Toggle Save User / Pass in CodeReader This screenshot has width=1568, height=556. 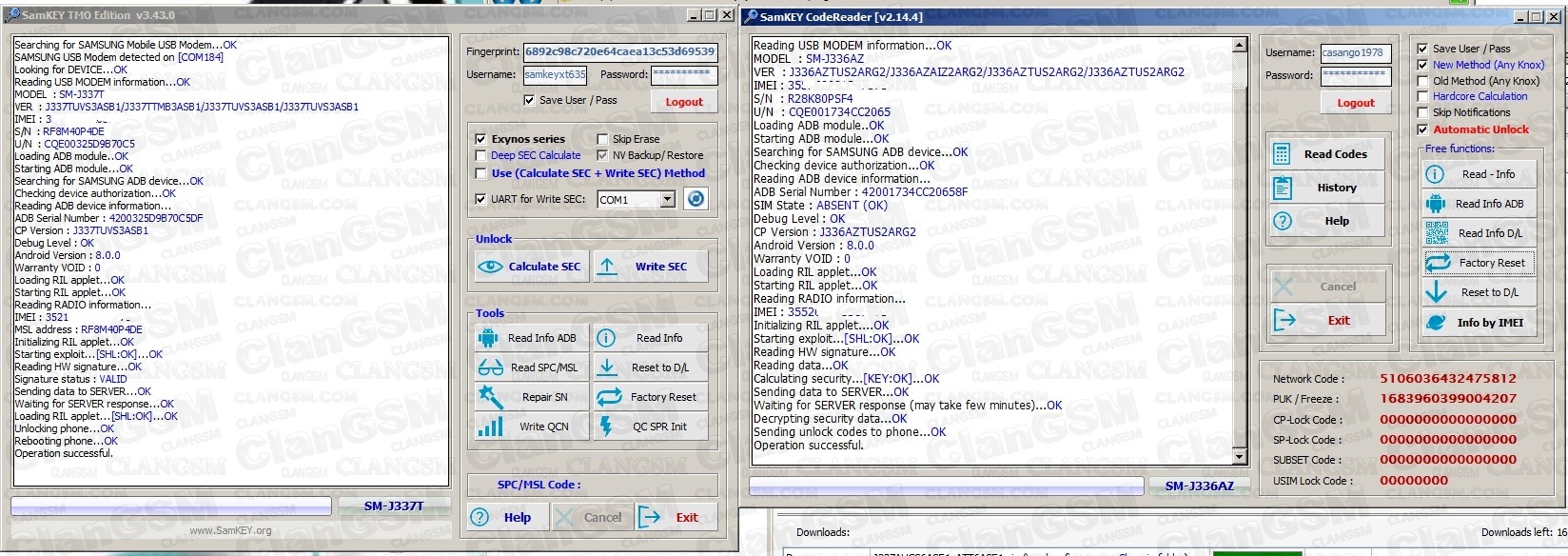click(1422, 49)
